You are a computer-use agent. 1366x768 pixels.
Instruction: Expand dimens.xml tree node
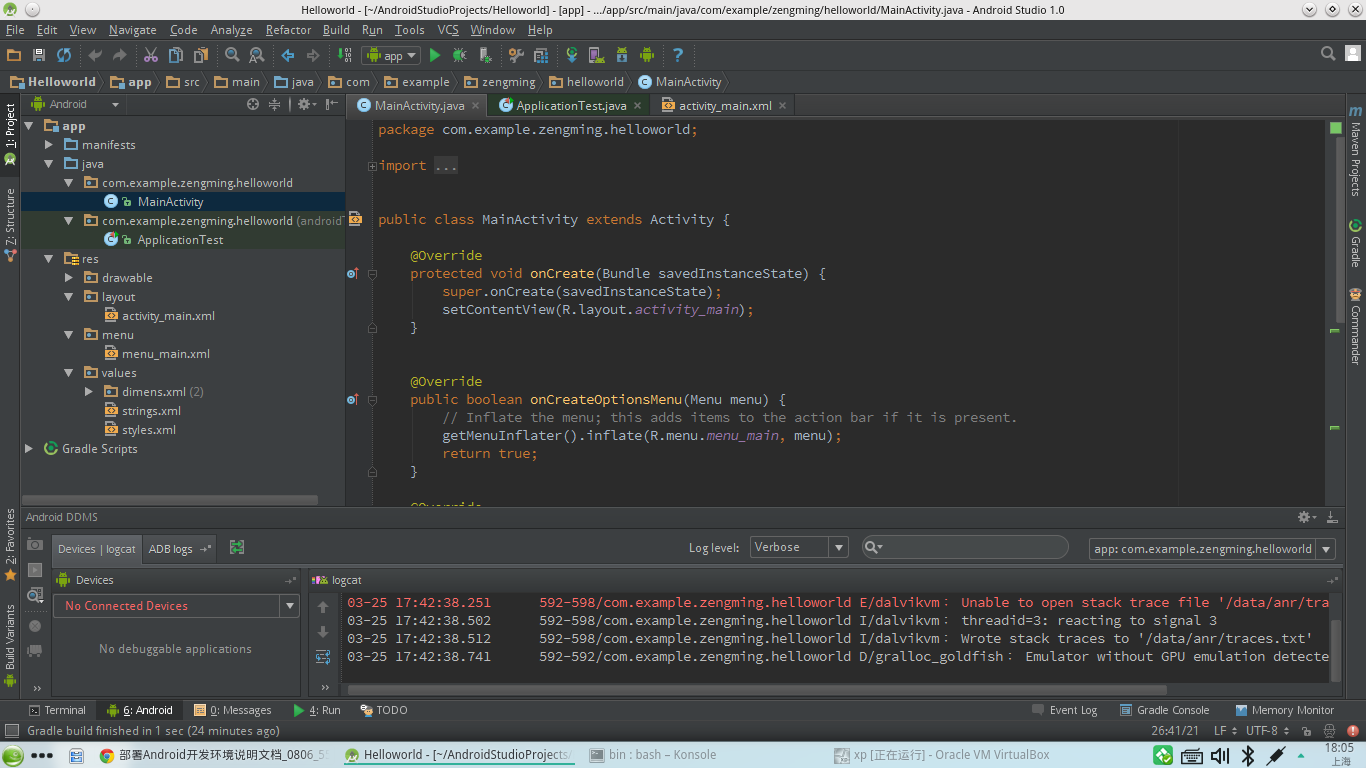coord(89,392)
